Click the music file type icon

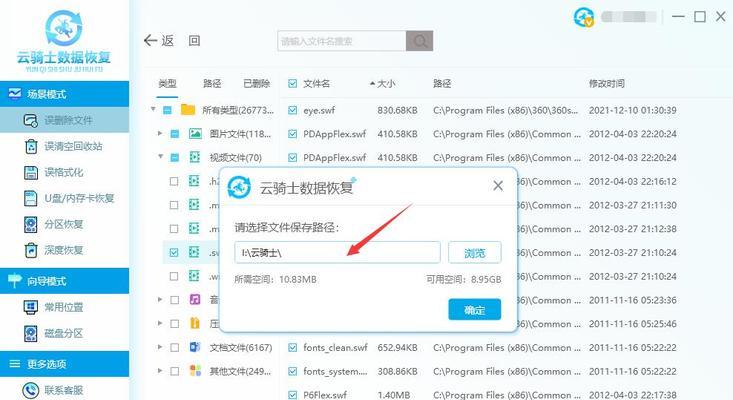pyautogui.click(x=195, y=300)
